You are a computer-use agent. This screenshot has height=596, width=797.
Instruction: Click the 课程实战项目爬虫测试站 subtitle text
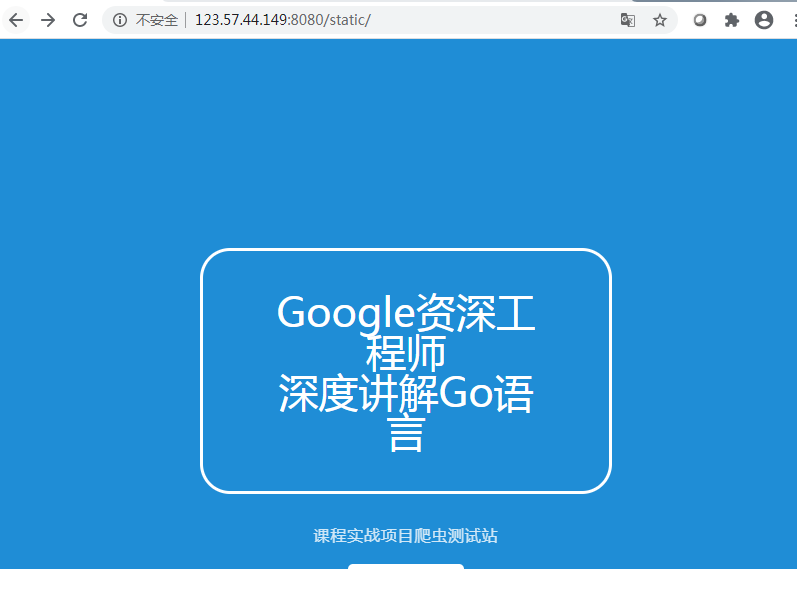[406, 536]
